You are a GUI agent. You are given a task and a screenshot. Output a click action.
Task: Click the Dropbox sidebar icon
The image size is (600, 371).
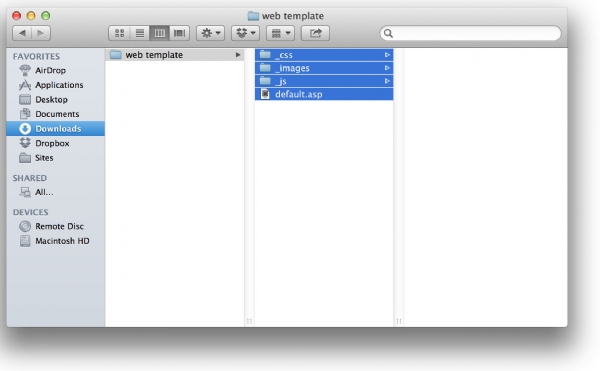click(x=25, y=143)
